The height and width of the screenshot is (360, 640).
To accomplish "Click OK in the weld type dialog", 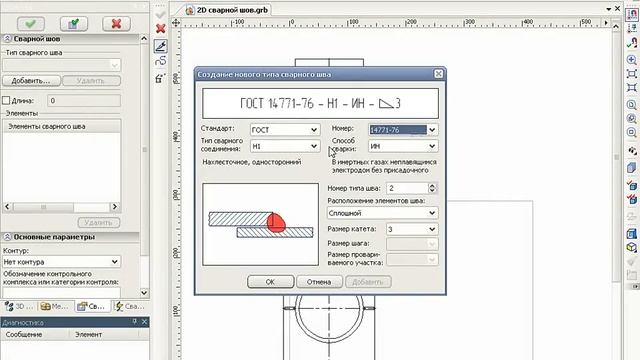I will [x=270, y=282].
